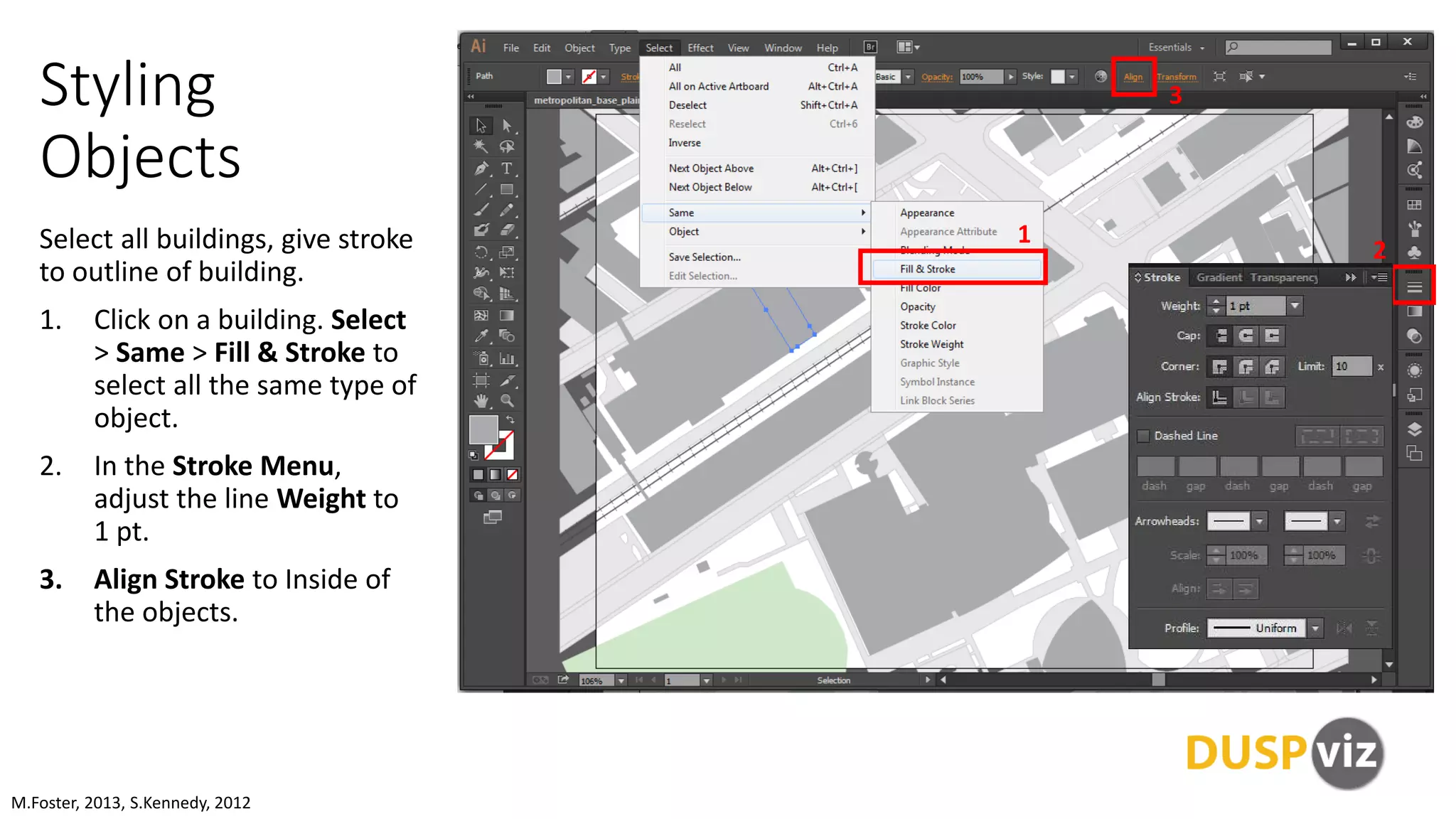Screen dimensions: 1456x819
Task: Select the Selection (black arrow) tool
Action: point(481,126)
